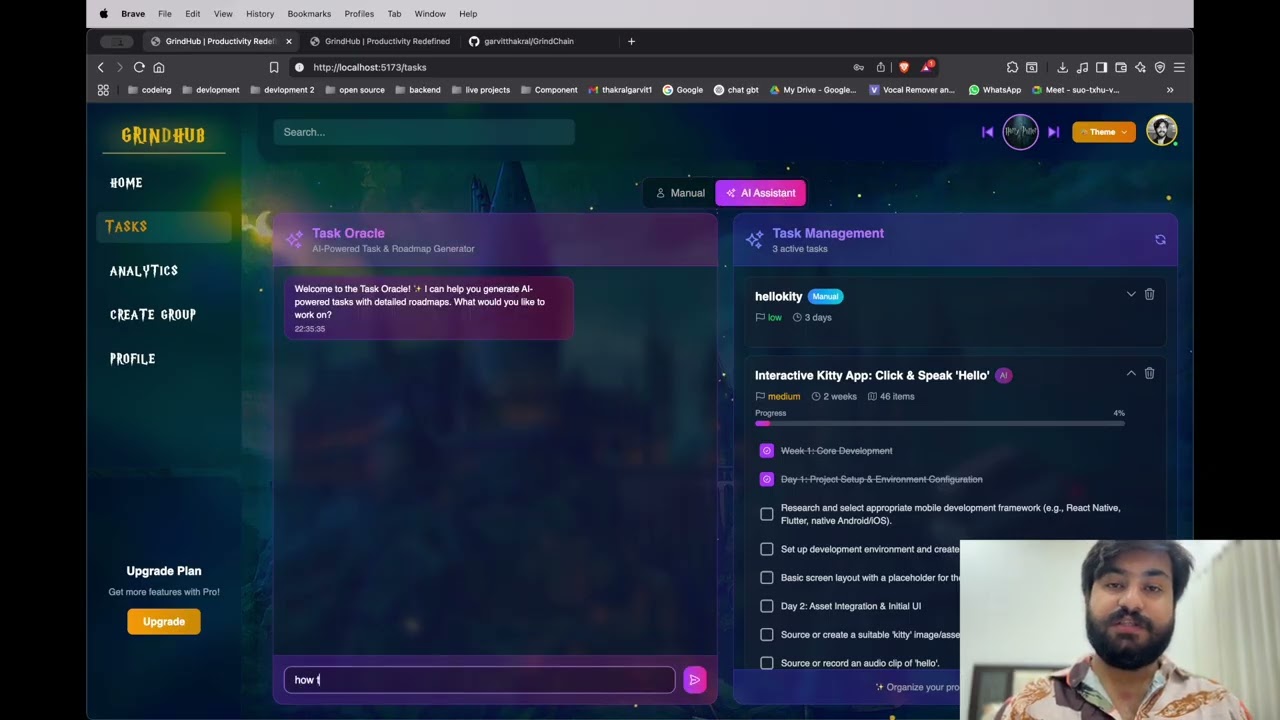Screen dimensions: 1280x720
Task: Check Set up development environment item
Action: [x=767, y=549]
